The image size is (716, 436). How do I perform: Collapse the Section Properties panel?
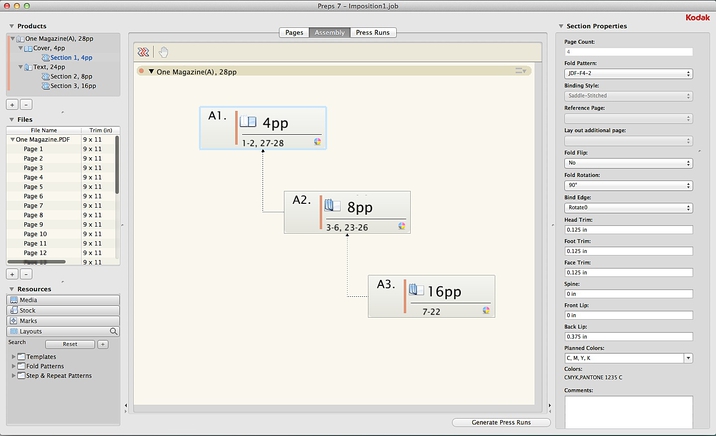[559, 26]
